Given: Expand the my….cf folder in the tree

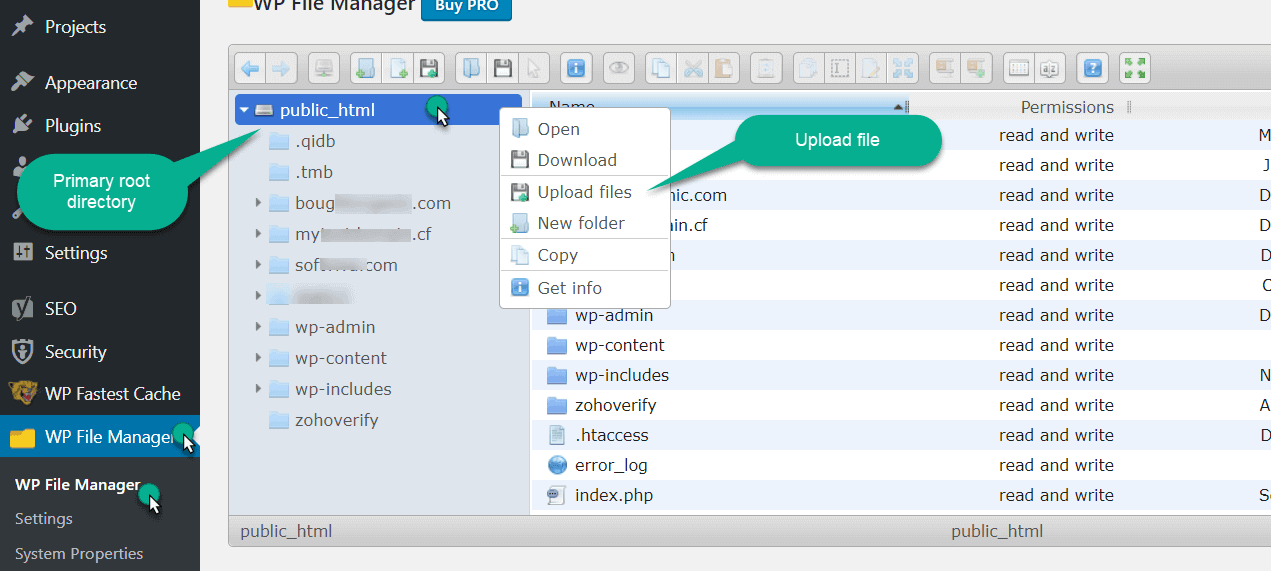Looking at the screenshot, I should click(258, 234).
